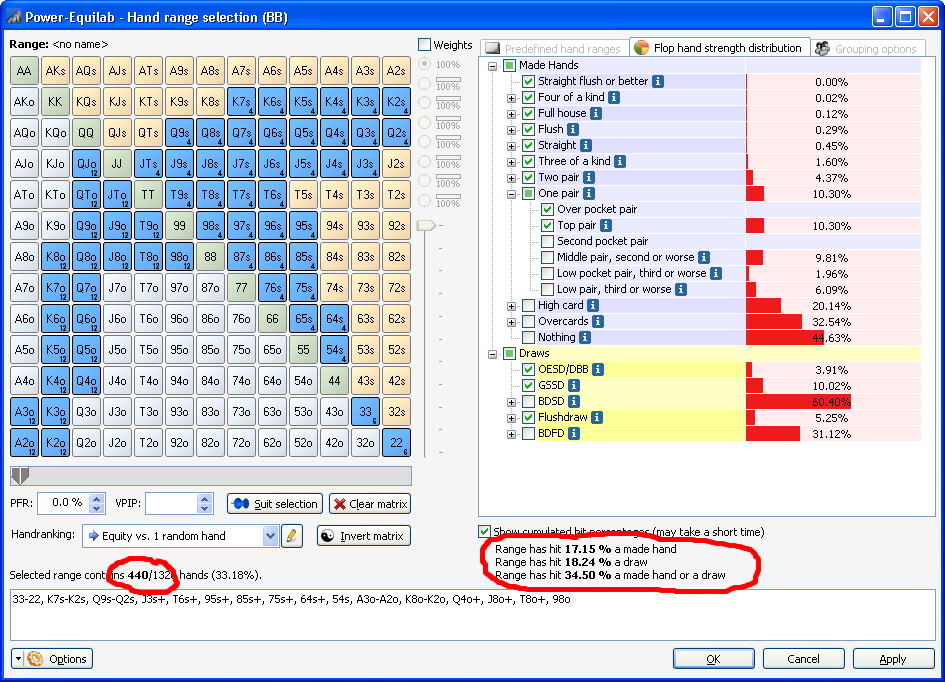Click info icon beside Low pair, third or worse

(x=680, y=289)
